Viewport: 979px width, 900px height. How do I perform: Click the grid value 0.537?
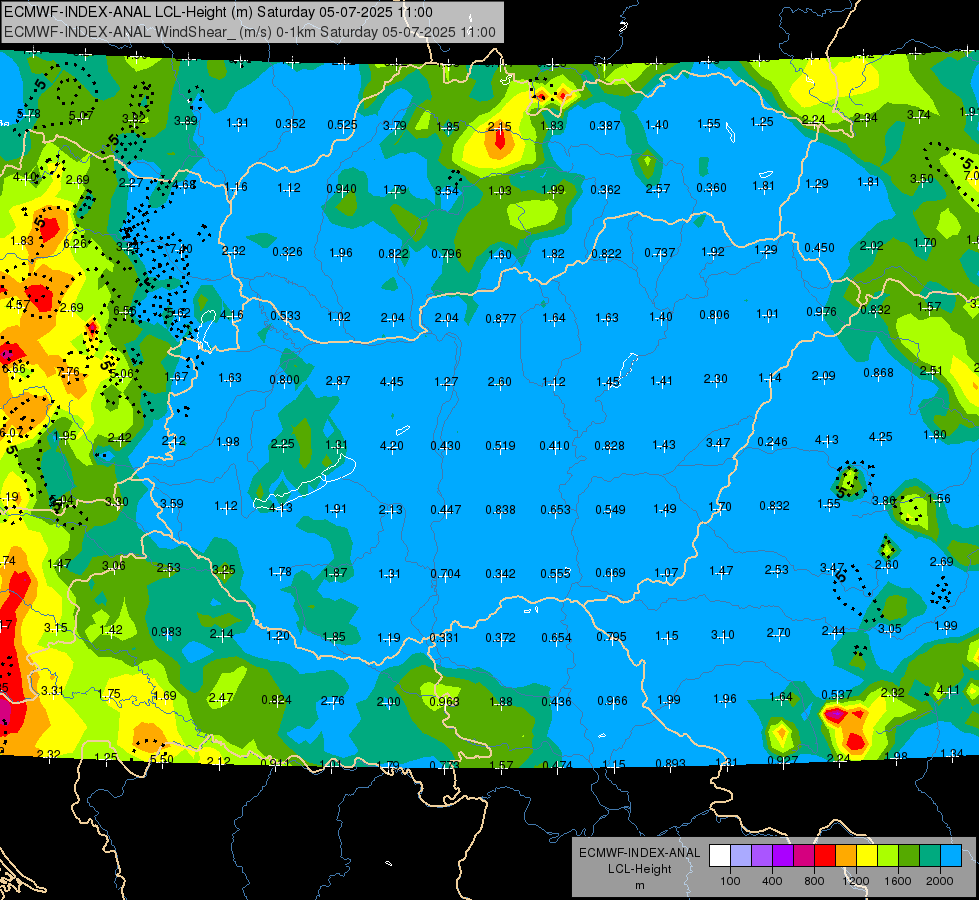pyautogui.click(x=837, y=695)
